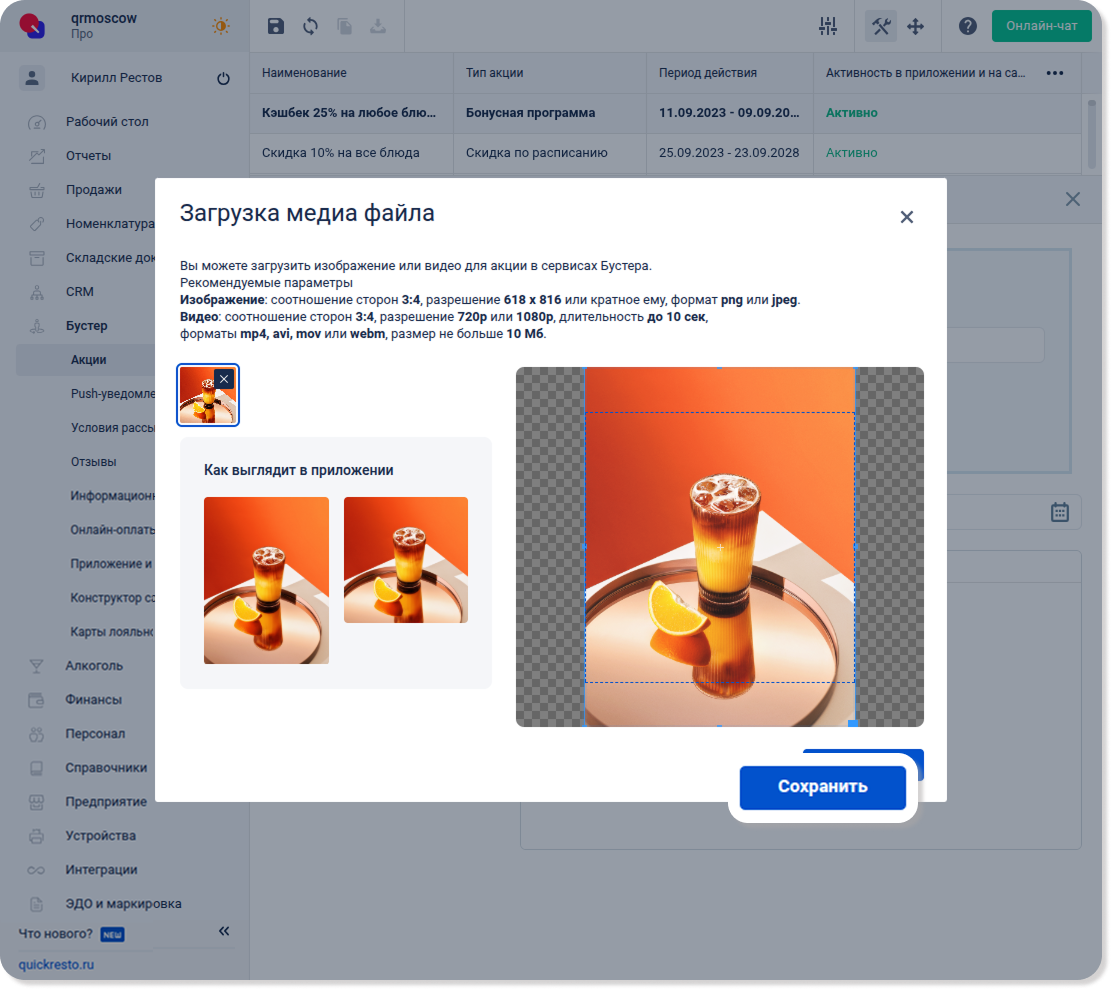This screenshot has width=1111, height=989.
Task: Open the table columns three-dot menu
Action: (1054, 73)
